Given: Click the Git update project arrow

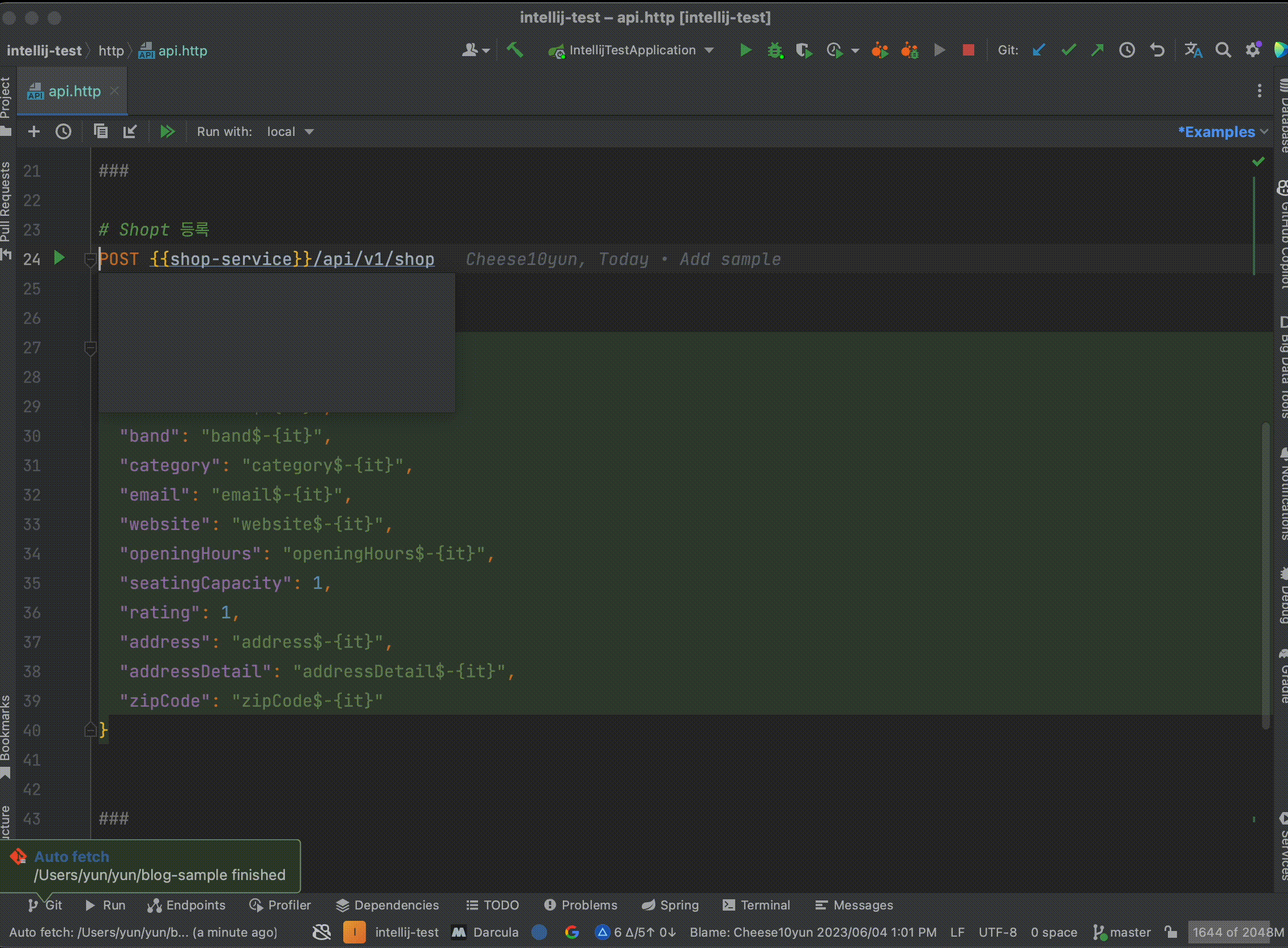Looking at the screenshot, I should [1039, 50].
